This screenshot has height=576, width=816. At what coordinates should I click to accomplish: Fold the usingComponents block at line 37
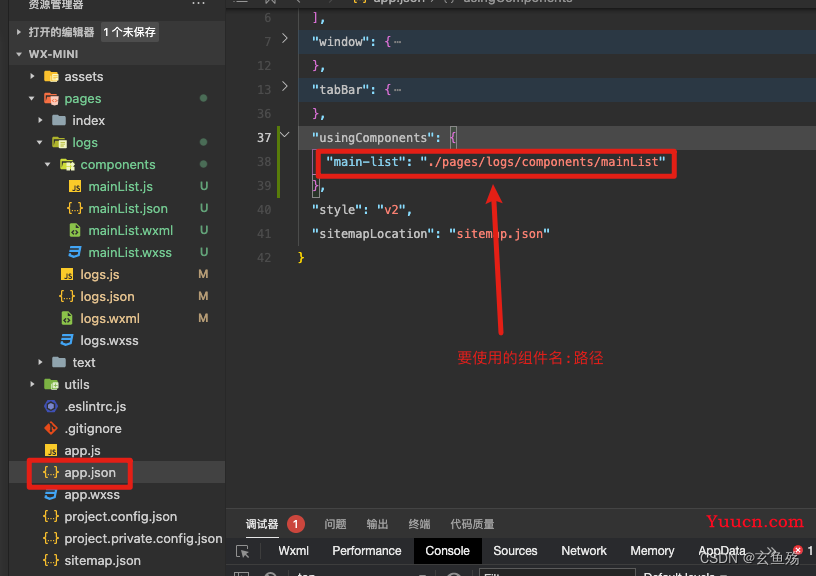[x=285, y=134]
